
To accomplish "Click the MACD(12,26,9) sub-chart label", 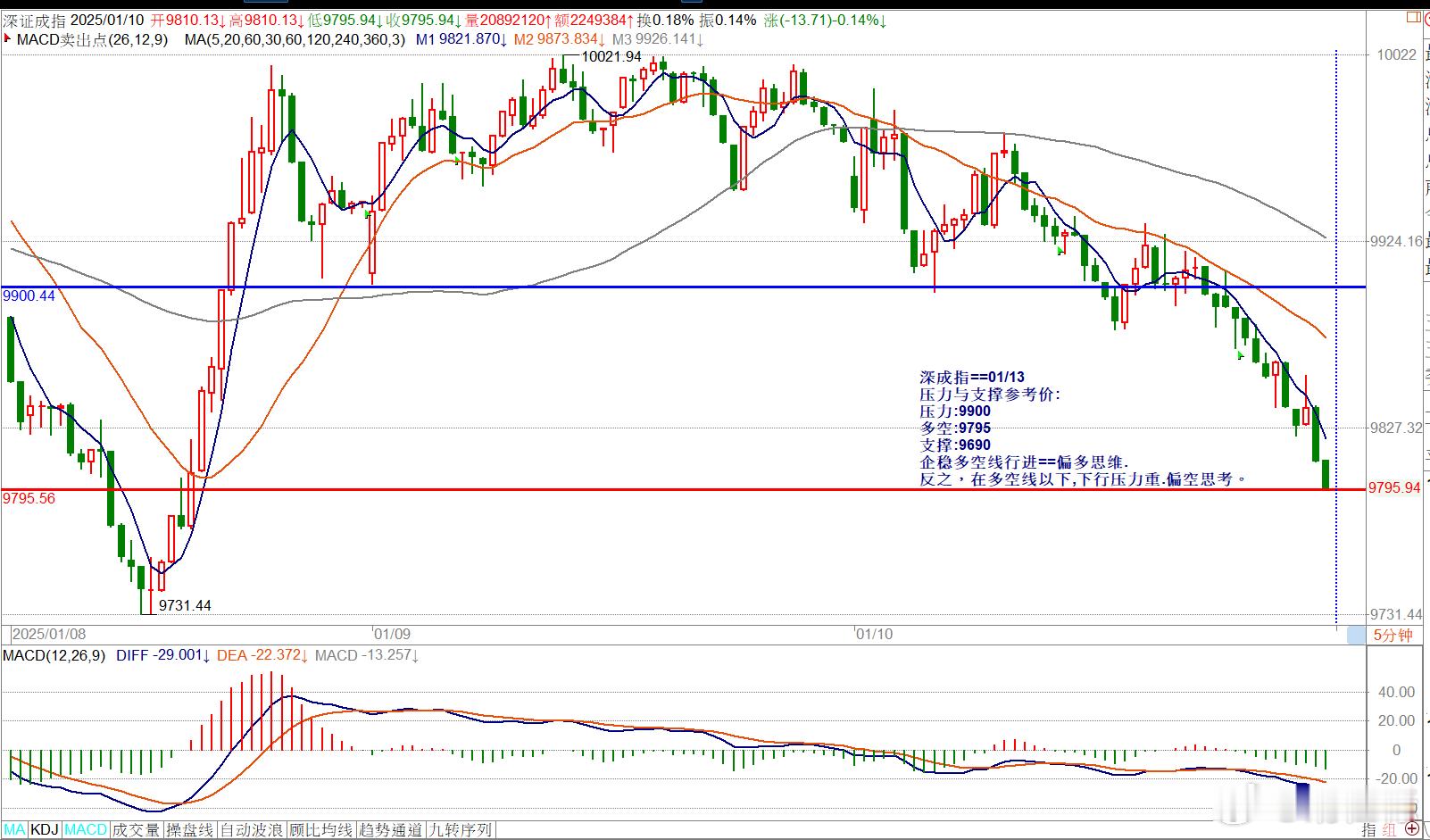I will pos(54,655).
